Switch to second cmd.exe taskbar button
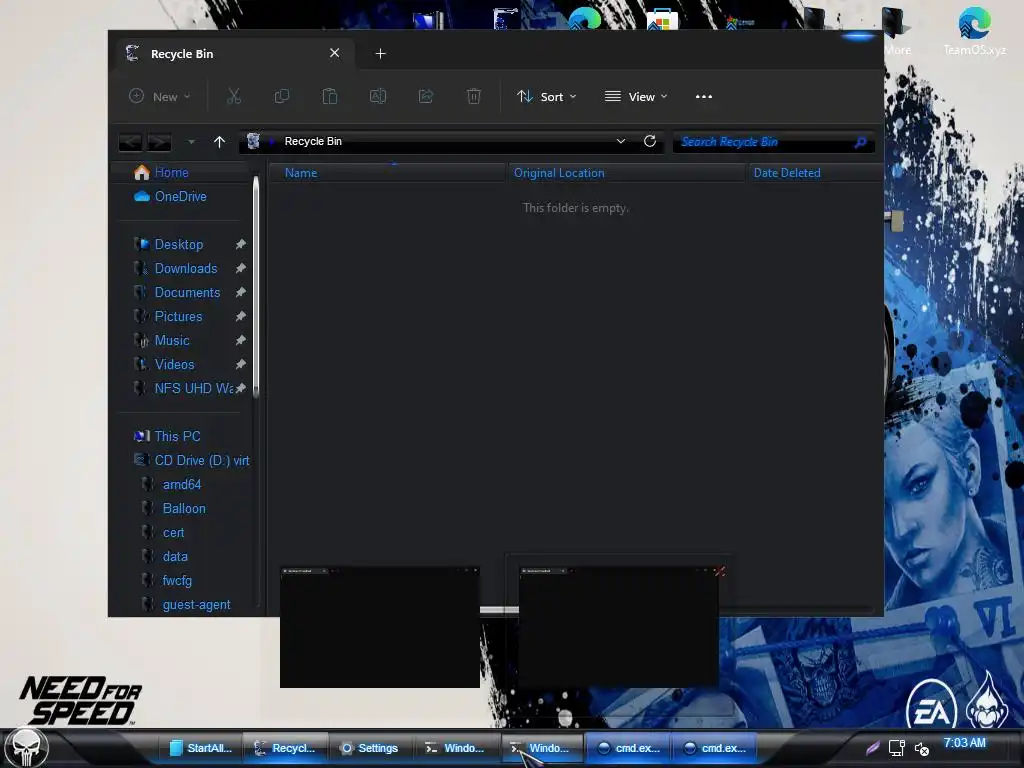 tap(715, 748)
